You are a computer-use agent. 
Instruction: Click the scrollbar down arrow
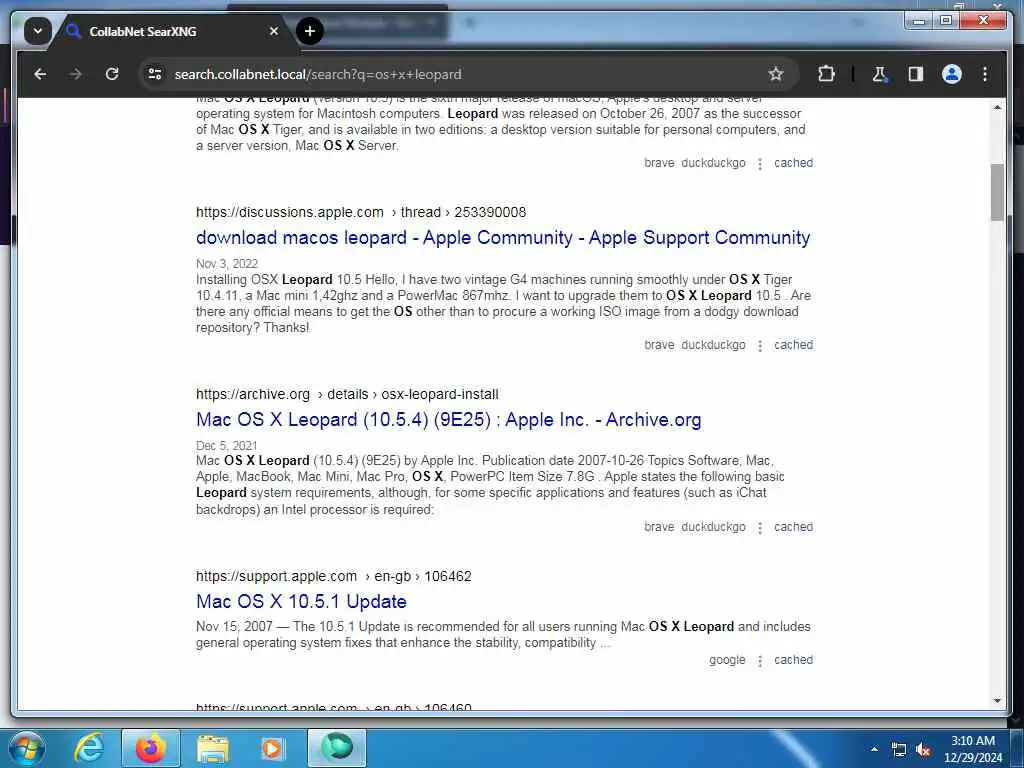coord(997,701)
